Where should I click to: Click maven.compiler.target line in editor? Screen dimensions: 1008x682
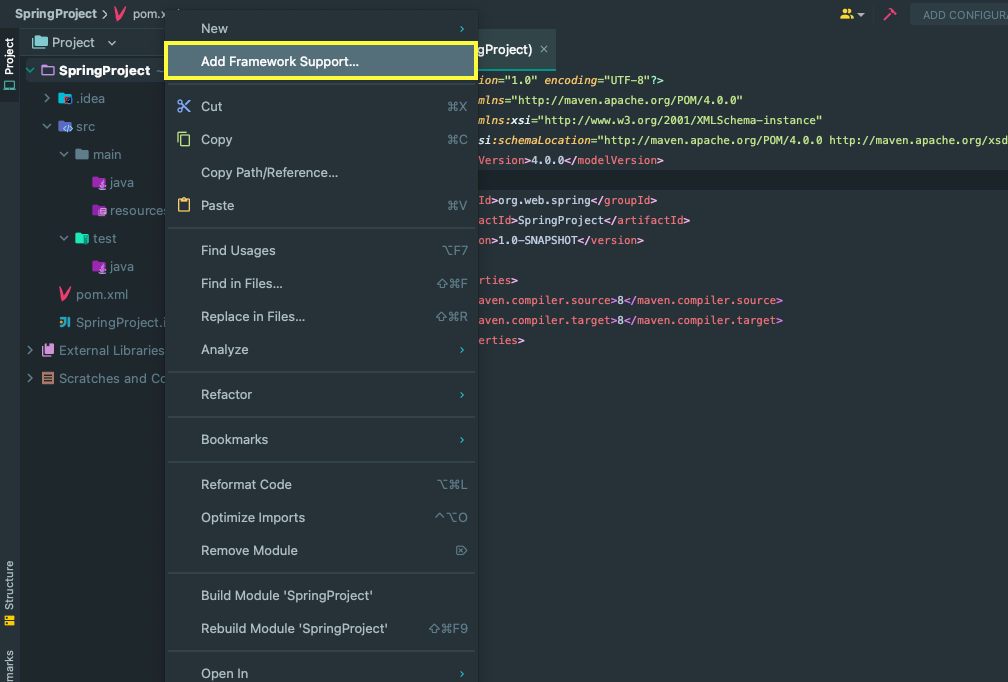click(630, 320)
